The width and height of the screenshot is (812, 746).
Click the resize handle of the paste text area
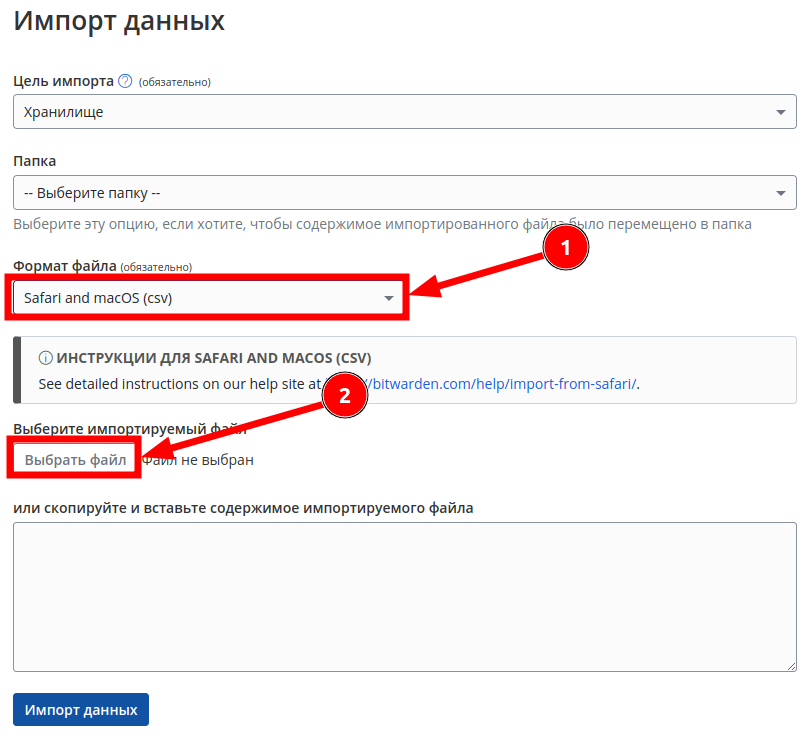790,664
